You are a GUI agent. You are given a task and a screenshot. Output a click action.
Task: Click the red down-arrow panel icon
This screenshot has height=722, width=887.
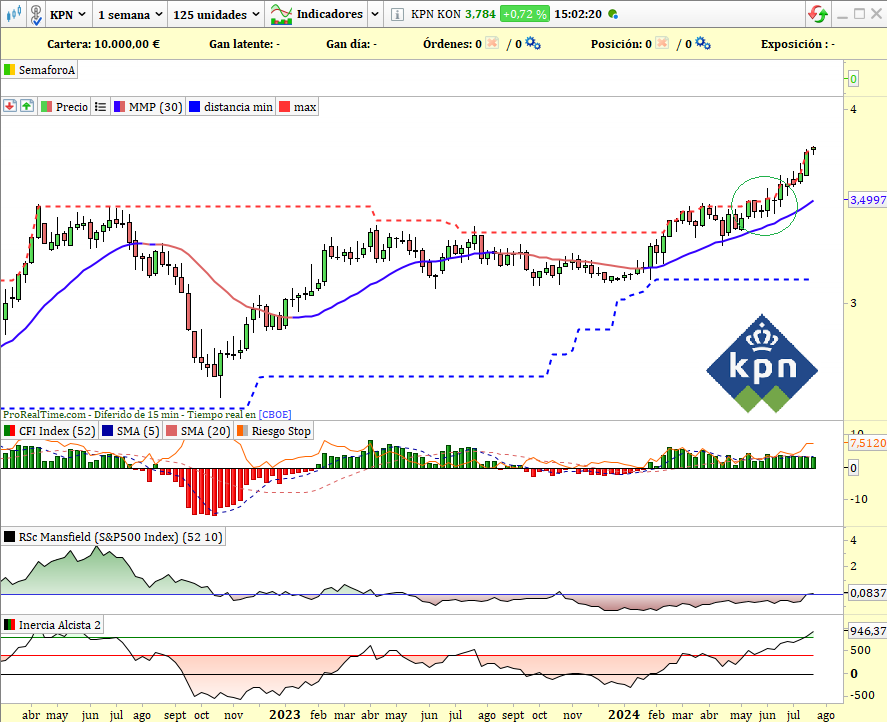10,106
